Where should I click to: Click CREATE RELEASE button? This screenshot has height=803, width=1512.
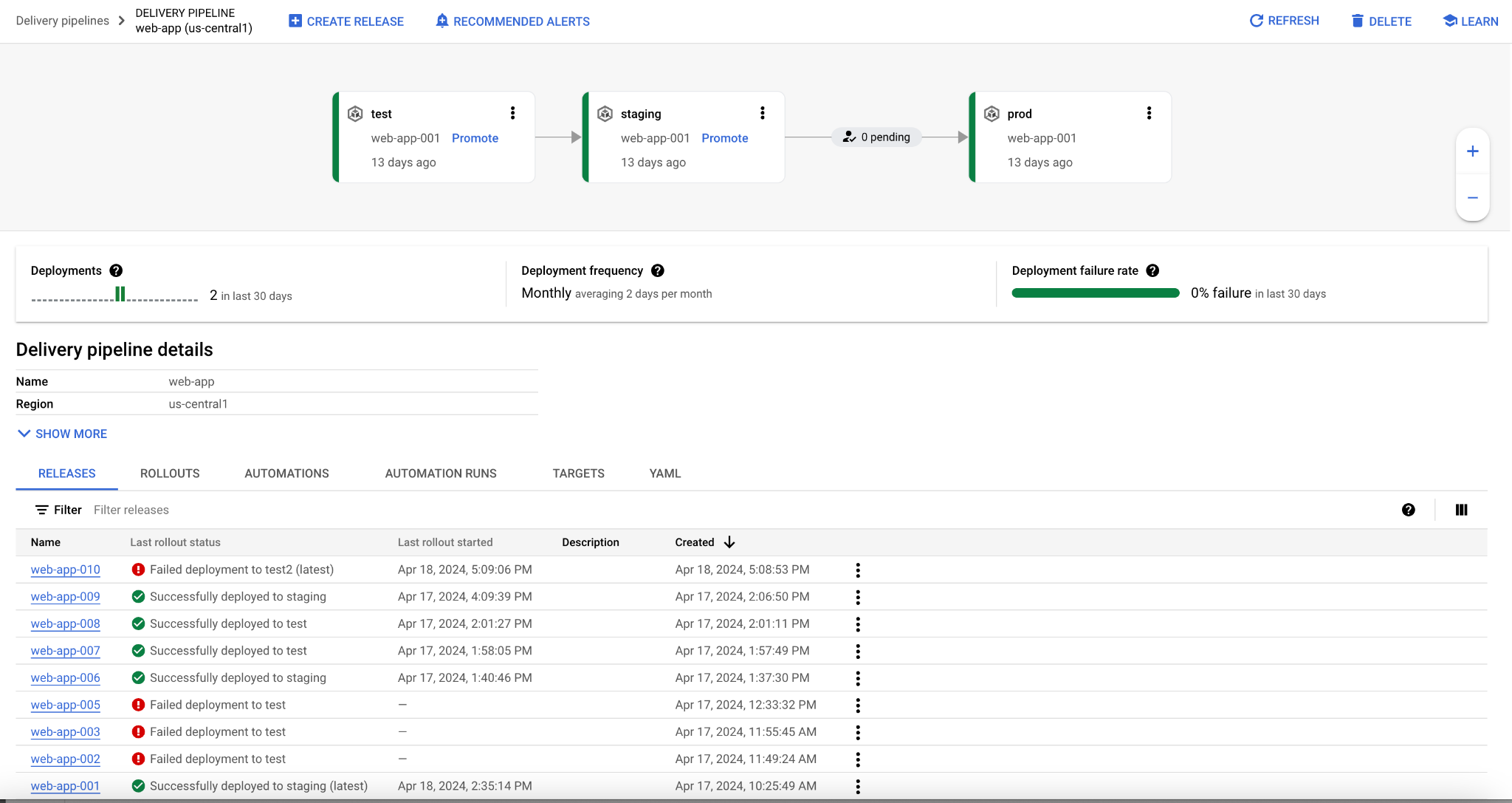coord(346,21)
